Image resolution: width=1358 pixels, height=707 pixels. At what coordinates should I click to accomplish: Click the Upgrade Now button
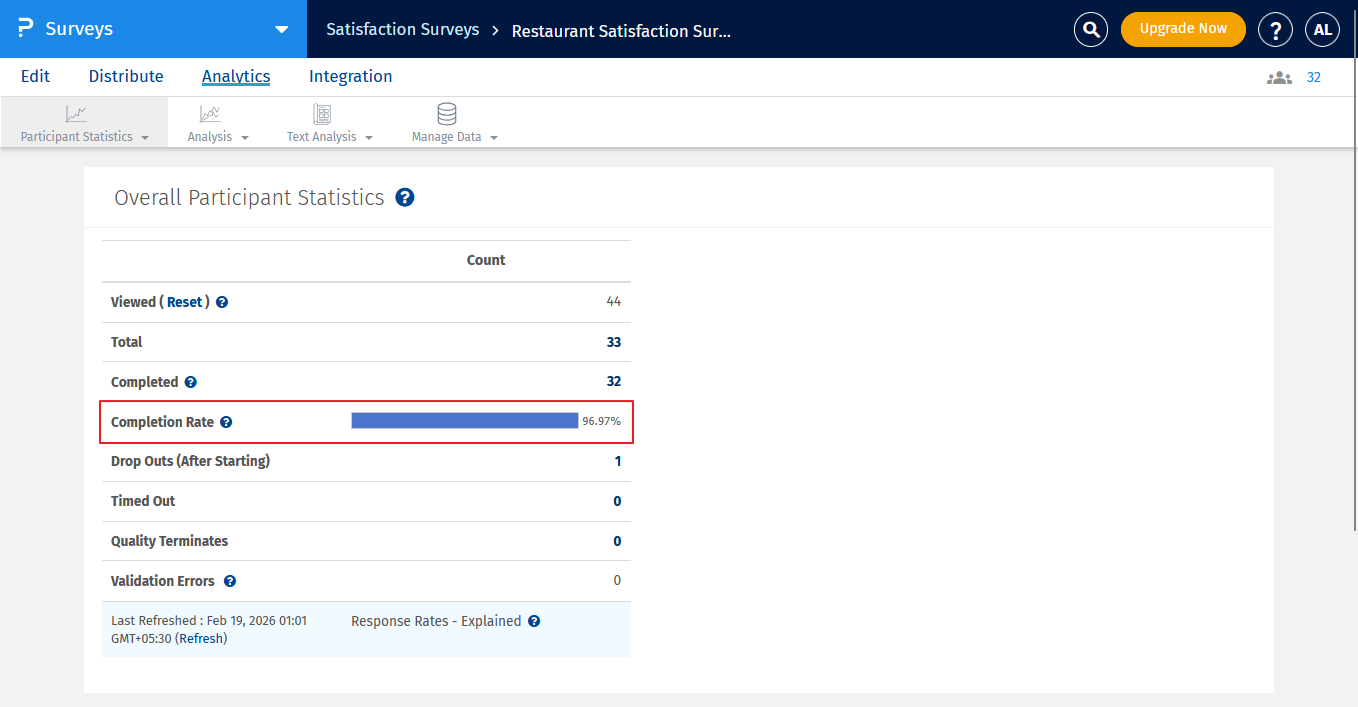pyautogui.click(x=1183, y=29)
